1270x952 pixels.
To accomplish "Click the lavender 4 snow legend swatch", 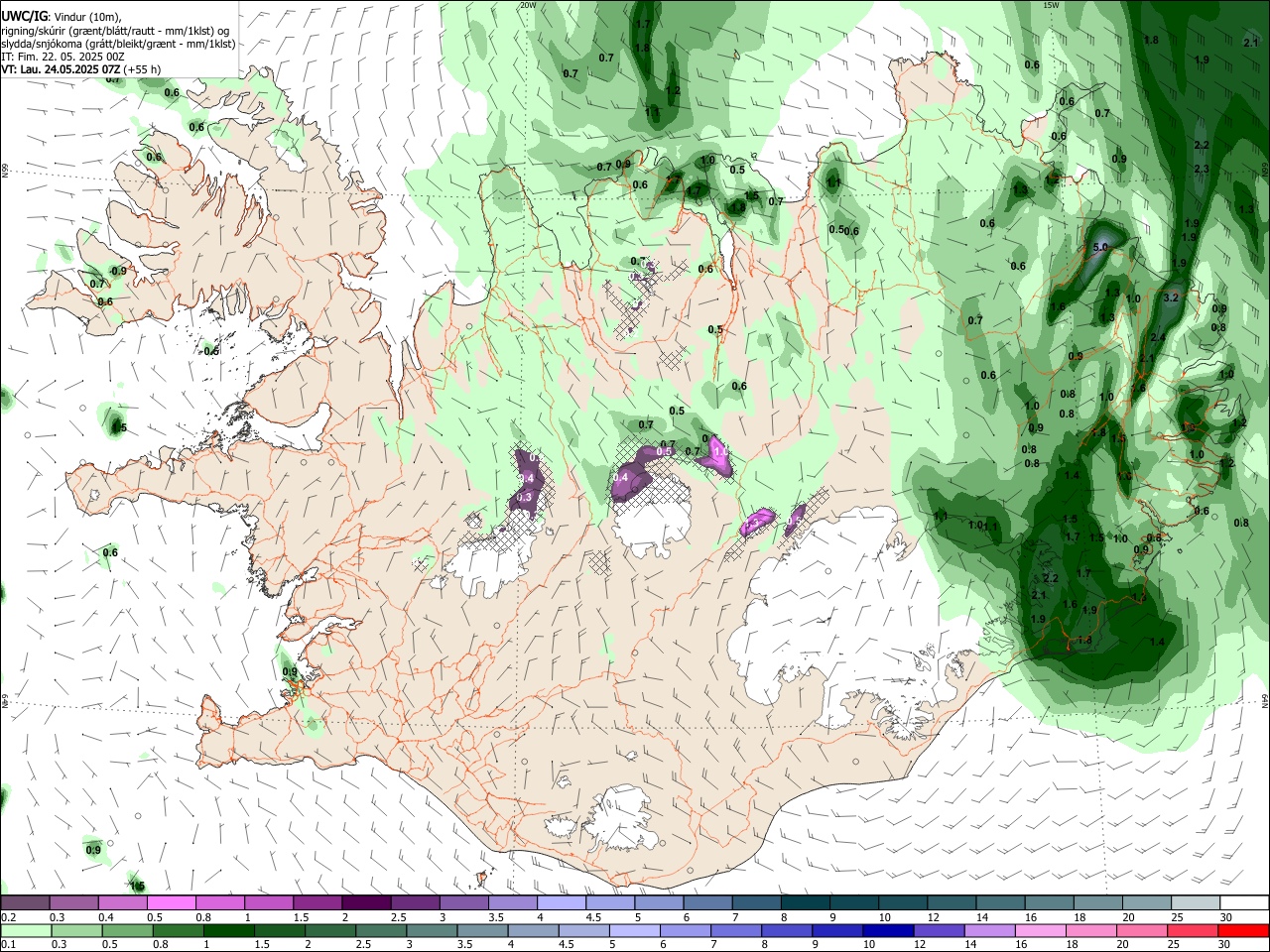I will pos(562,902).
